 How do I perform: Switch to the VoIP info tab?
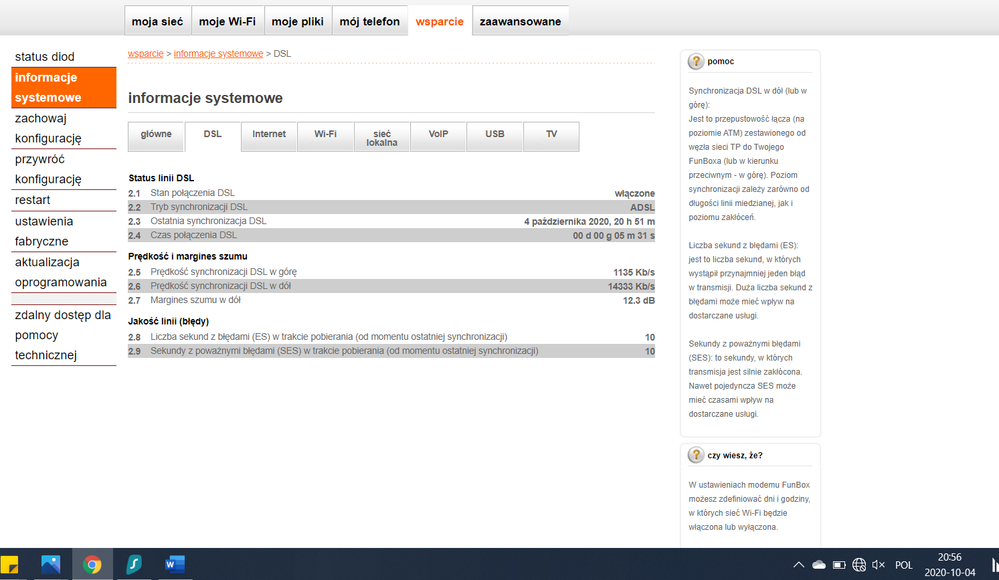coord(438,136)
